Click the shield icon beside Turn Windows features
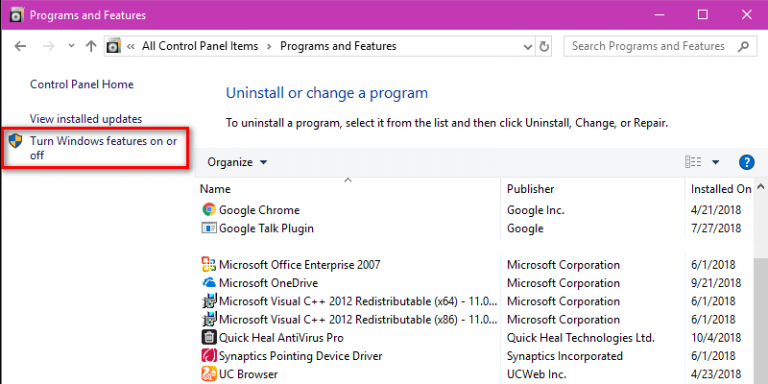 click(15, 141)
